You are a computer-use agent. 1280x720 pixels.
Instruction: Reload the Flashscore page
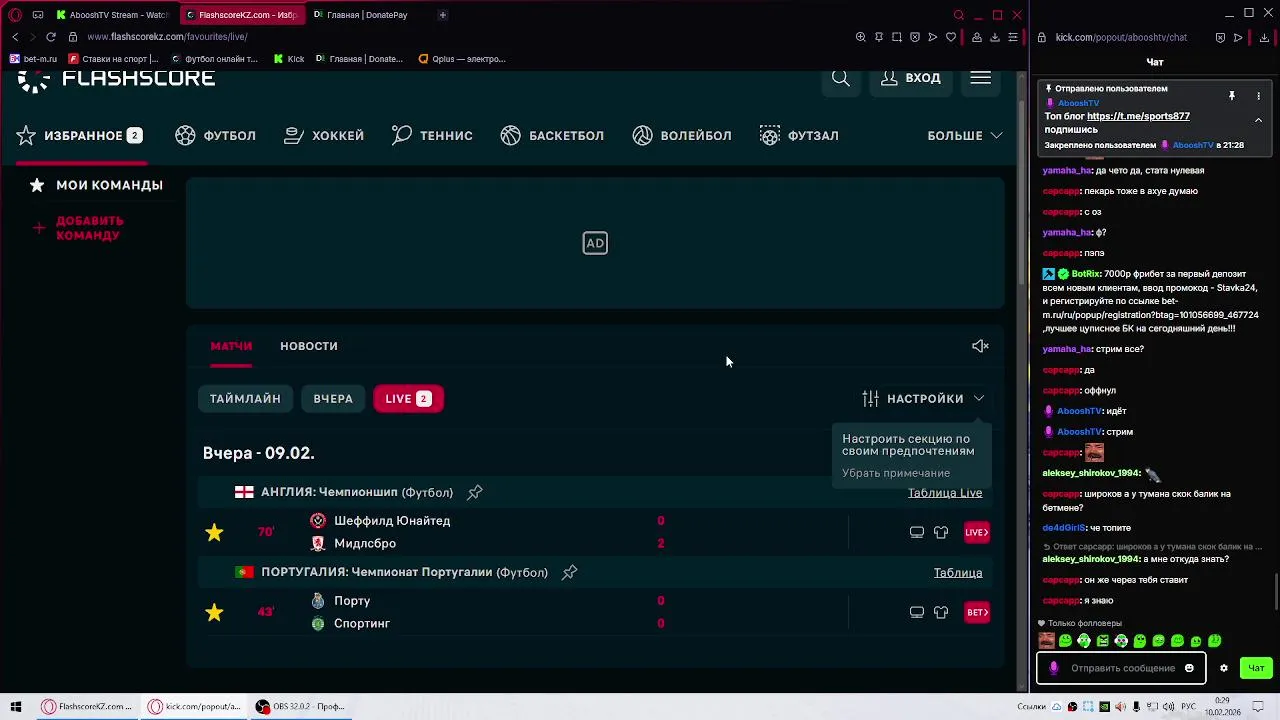point(51,37)
